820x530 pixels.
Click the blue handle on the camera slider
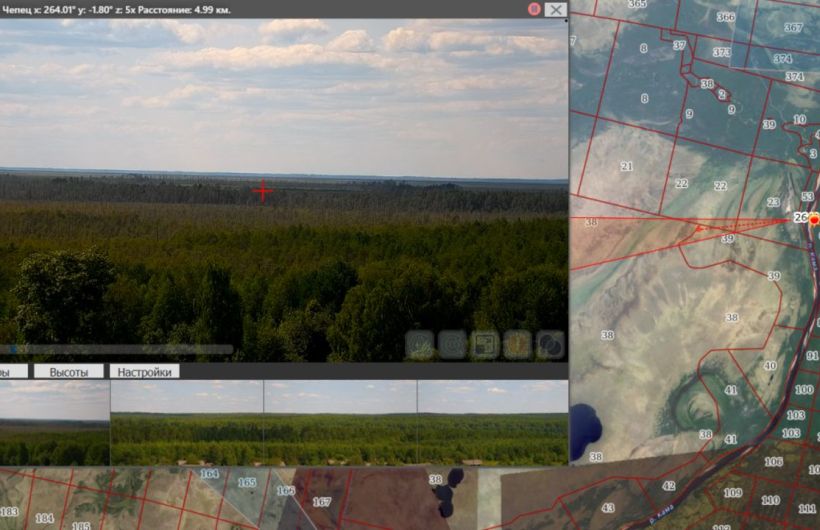pos(14,349)
